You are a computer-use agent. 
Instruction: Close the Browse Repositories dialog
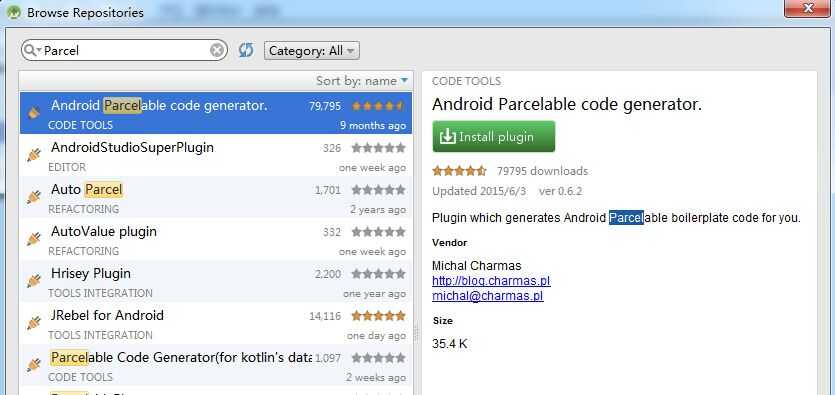tap(807, 9)
